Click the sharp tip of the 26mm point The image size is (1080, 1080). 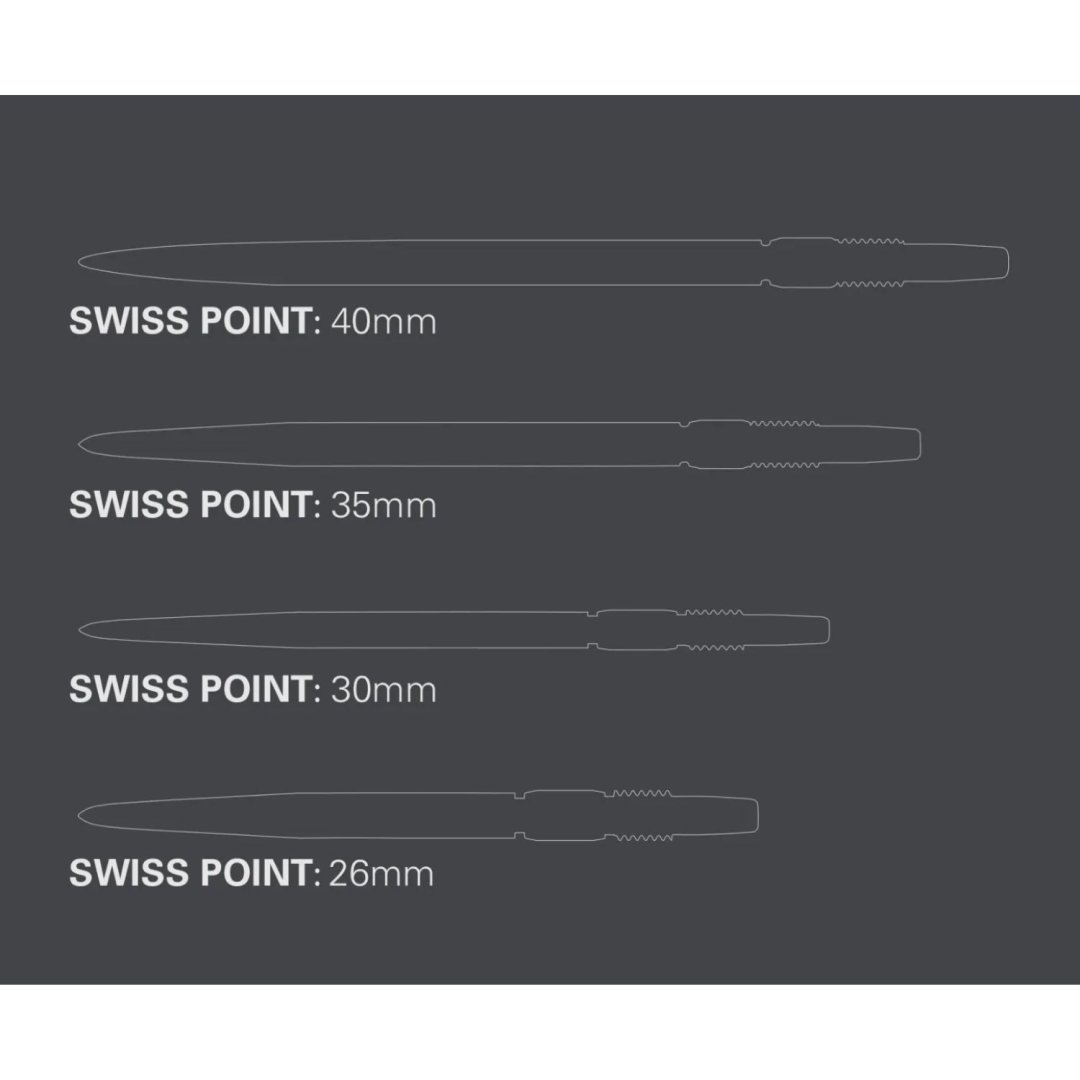83,814
